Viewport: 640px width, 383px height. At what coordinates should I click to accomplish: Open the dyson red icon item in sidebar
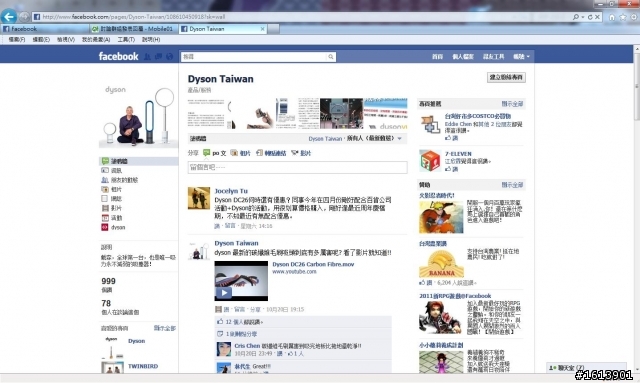click(105, 227)
